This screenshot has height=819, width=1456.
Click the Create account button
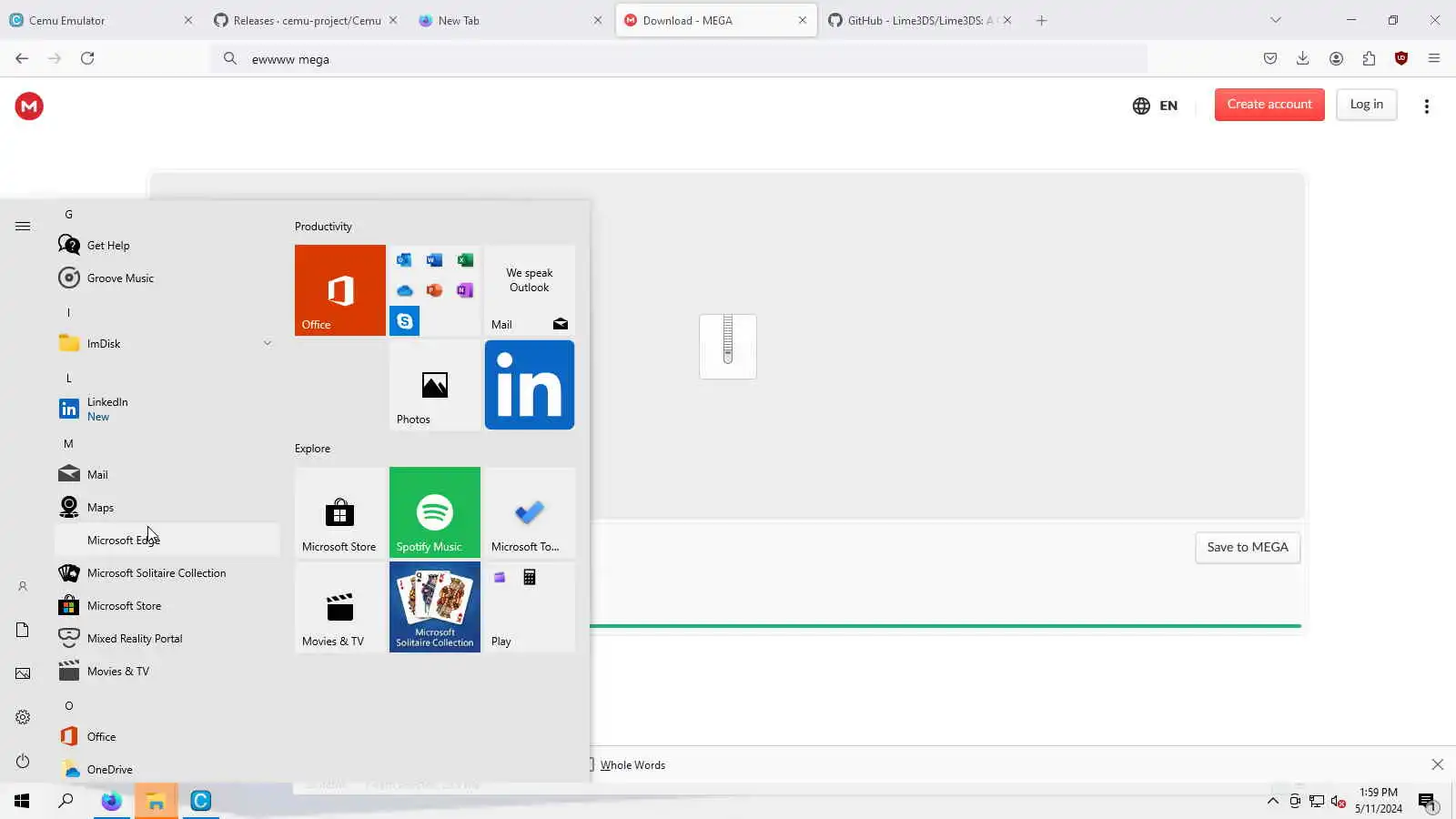pos(1269,105)
